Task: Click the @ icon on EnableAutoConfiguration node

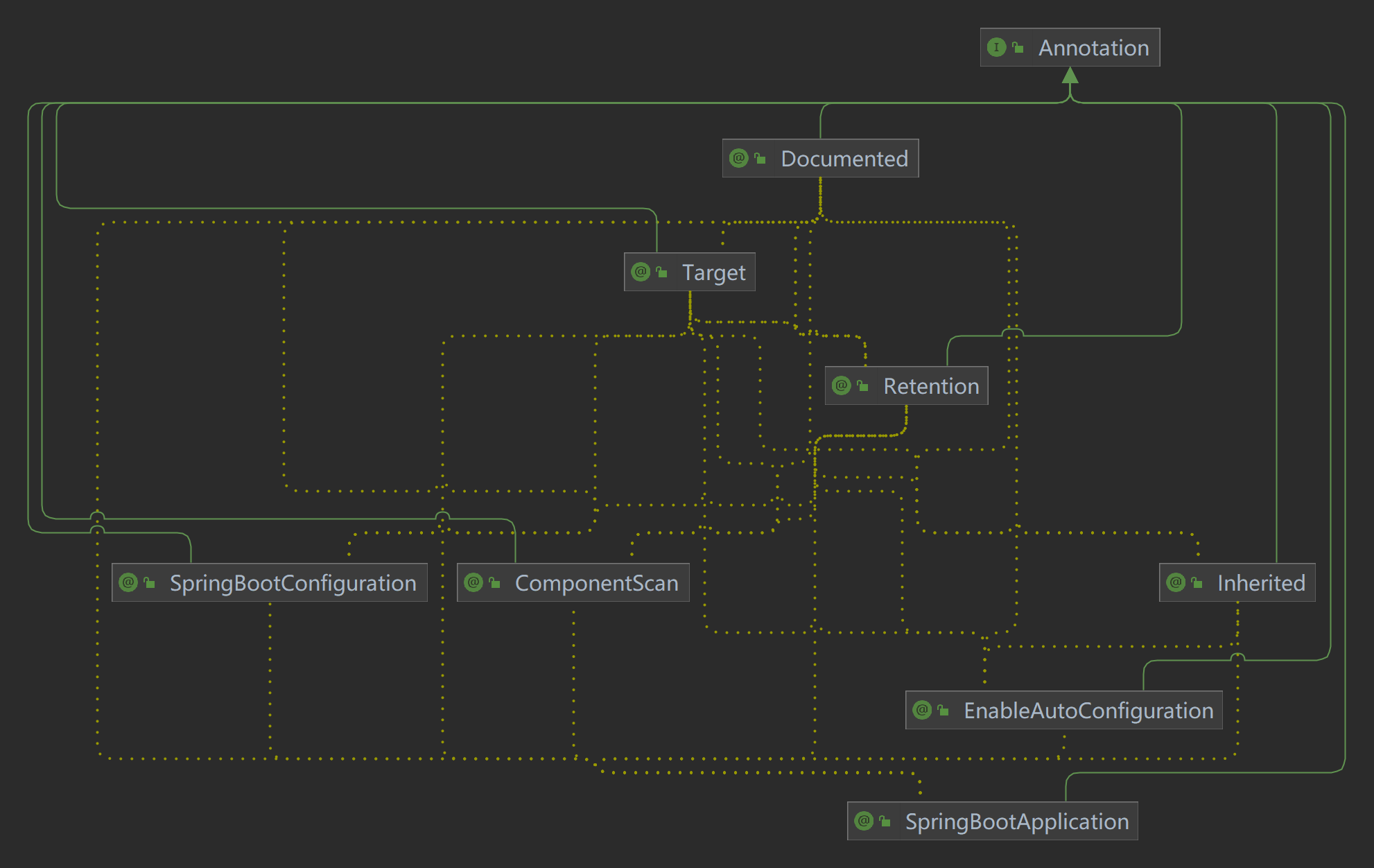Action: click(922, 710)
